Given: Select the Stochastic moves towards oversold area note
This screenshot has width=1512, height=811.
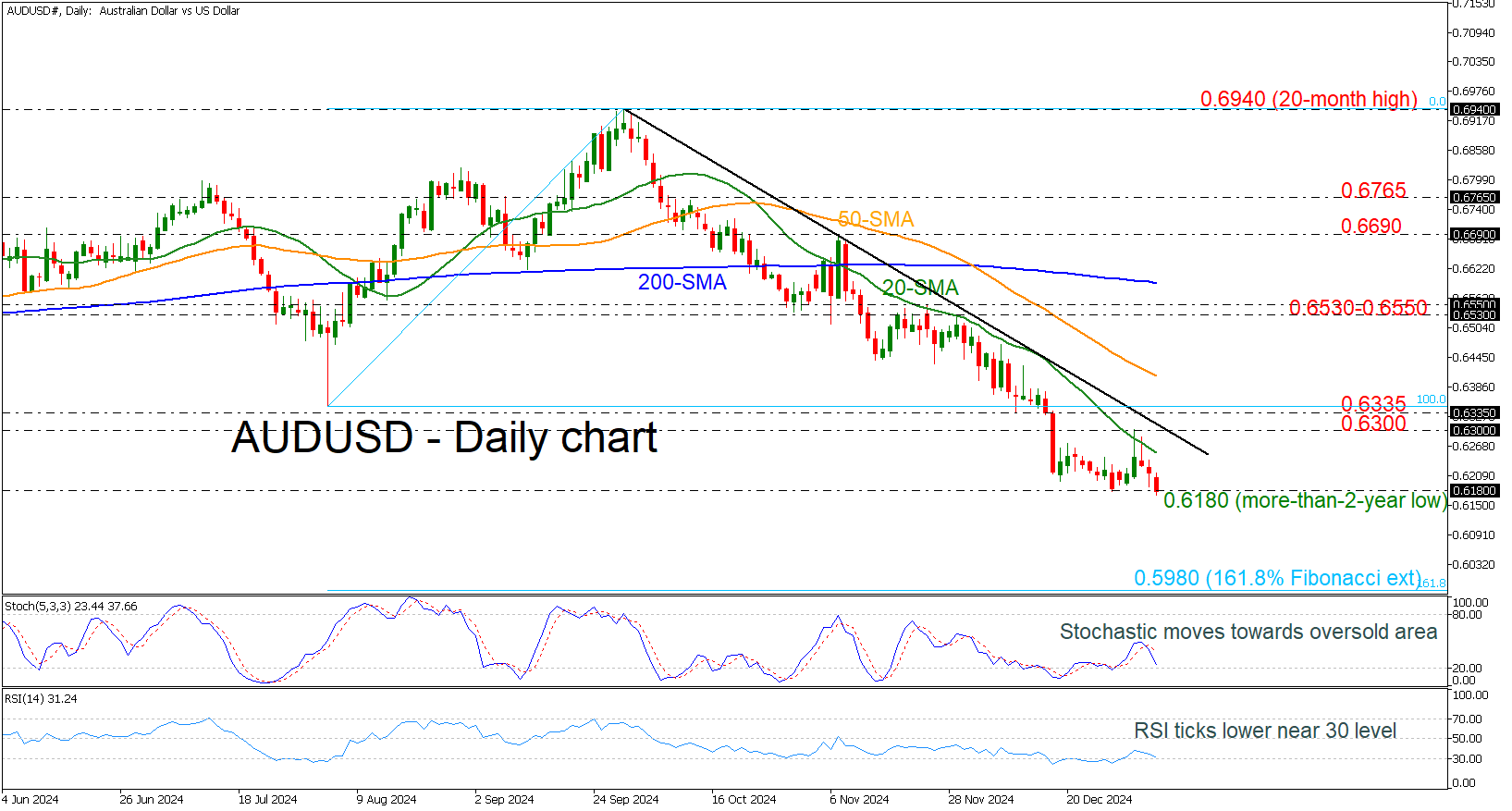Looking at the screenshot, I should pos(1248,632).
